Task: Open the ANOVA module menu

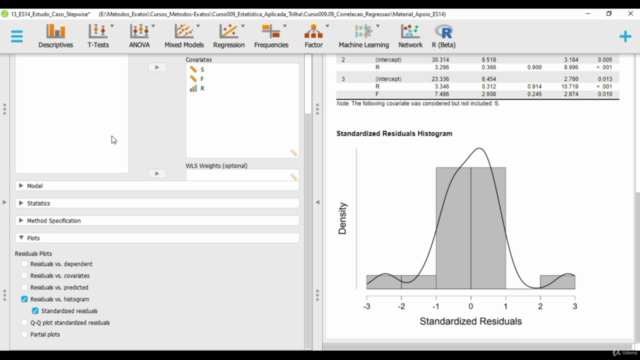Action: coord(140,36)
